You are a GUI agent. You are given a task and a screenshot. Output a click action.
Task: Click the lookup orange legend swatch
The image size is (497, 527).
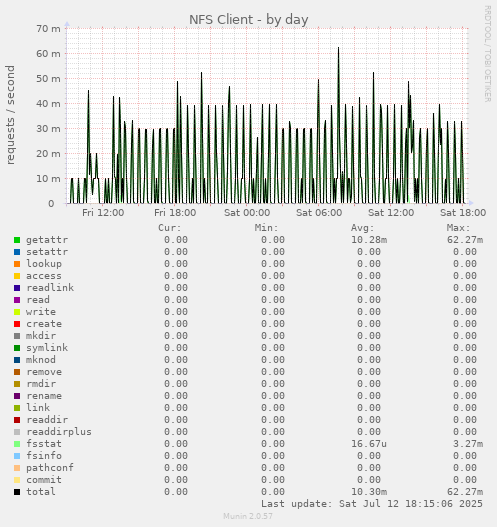click(17, 264)
